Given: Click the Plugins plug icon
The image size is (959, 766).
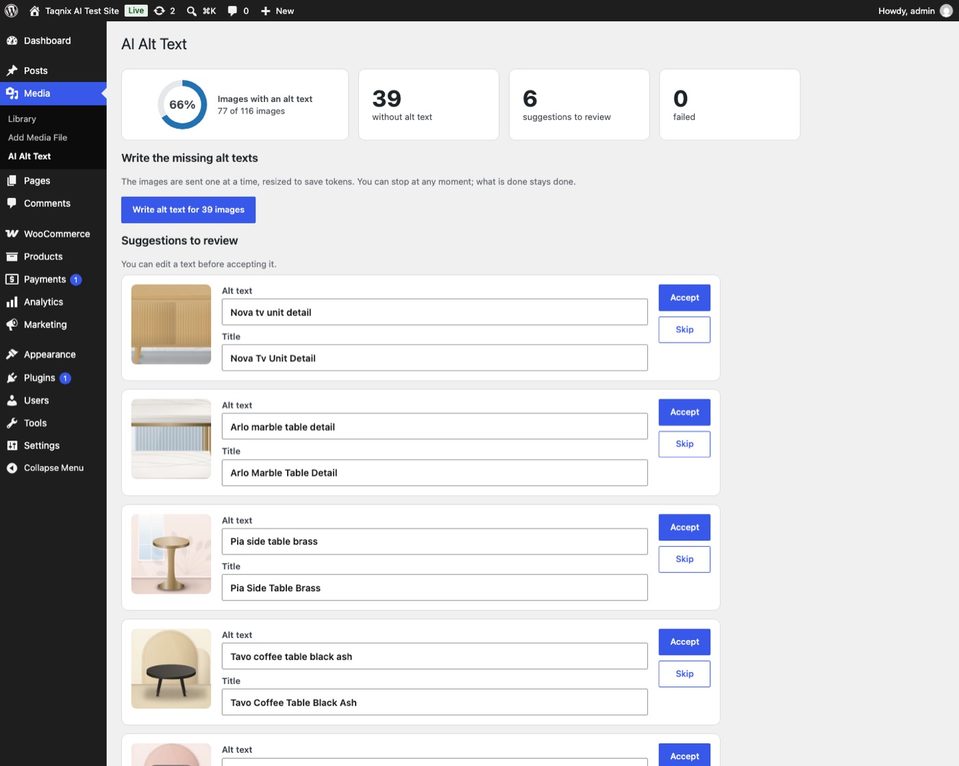Looking at the screenshot, I should 12,377.
